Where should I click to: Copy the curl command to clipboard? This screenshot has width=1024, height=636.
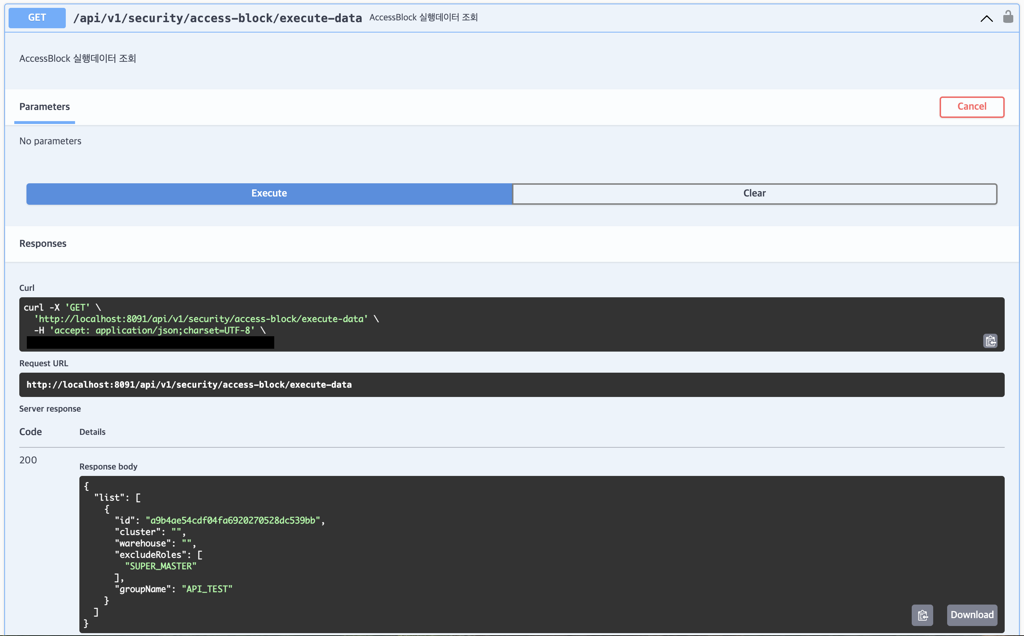[x=990, y=341]
